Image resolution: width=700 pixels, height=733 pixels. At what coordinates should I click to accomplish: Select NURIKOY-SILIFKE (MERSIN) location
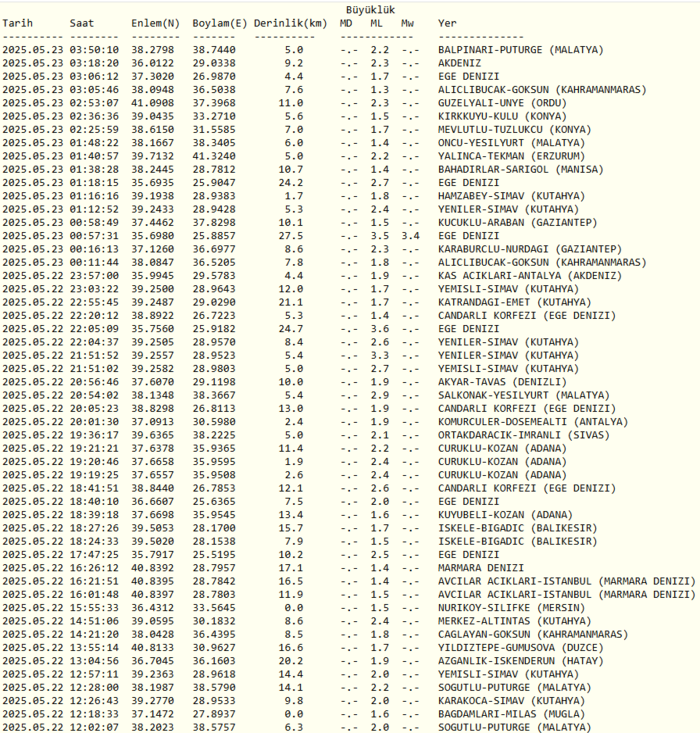[x=512, y=608]
